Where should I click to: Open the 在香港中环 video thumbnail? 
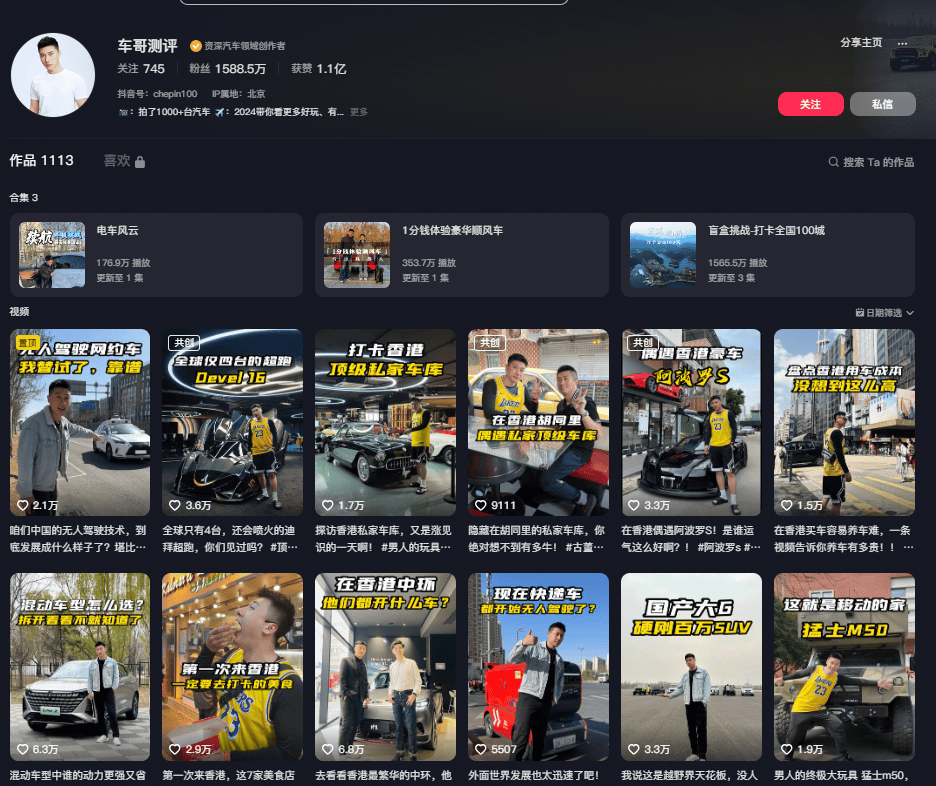(386, 667)
